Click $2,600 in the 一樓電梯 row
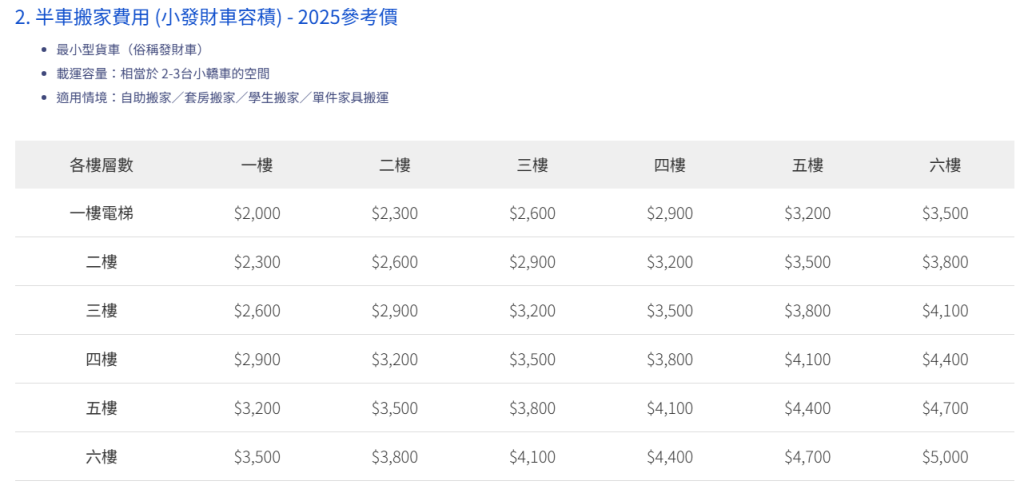This screenshot has width=1024, height=493. 532,213
